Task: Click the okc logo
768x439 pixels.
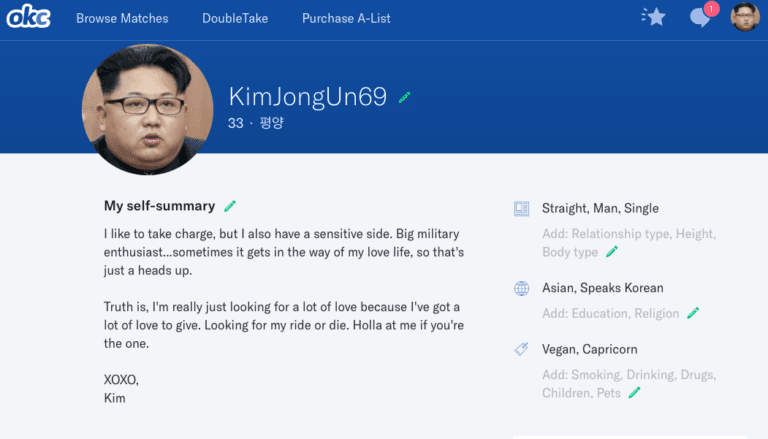Action: (x=28, y=18)
